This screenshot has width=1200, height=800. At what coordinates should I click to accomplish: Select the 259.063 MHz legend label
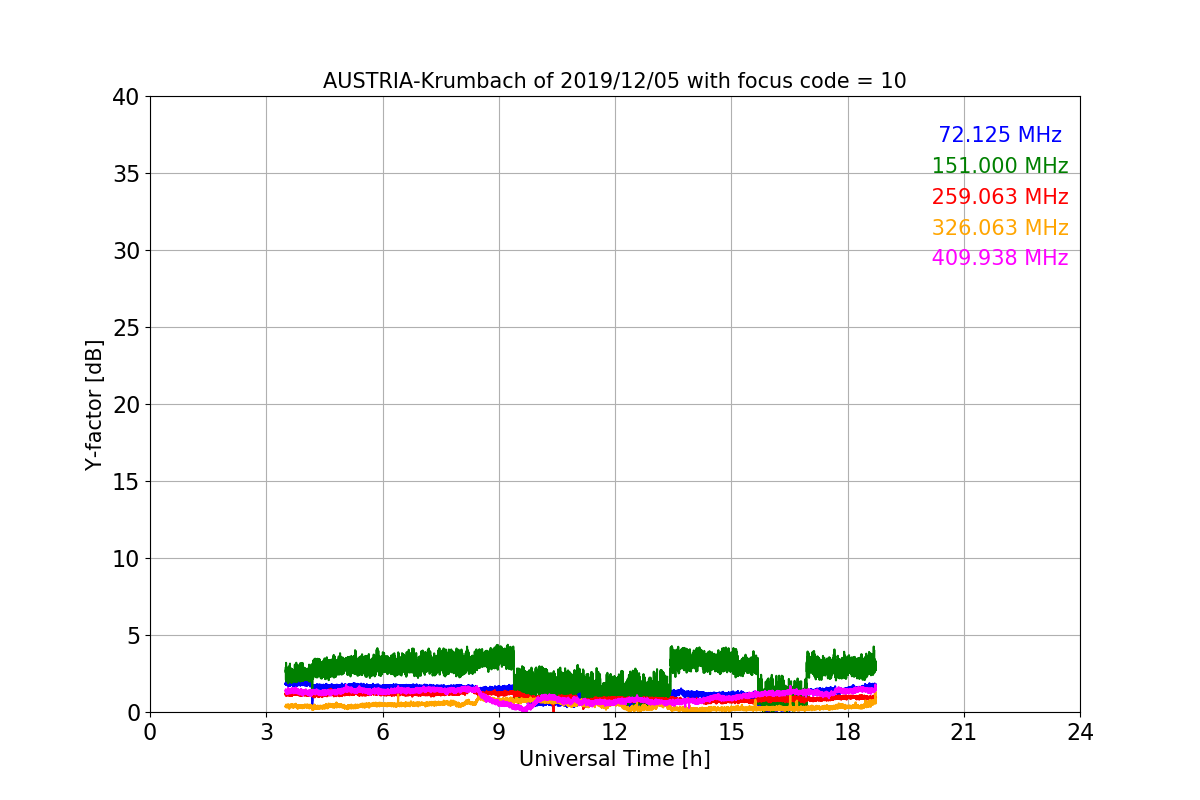pyautogui.click(x=1000, y=197)
